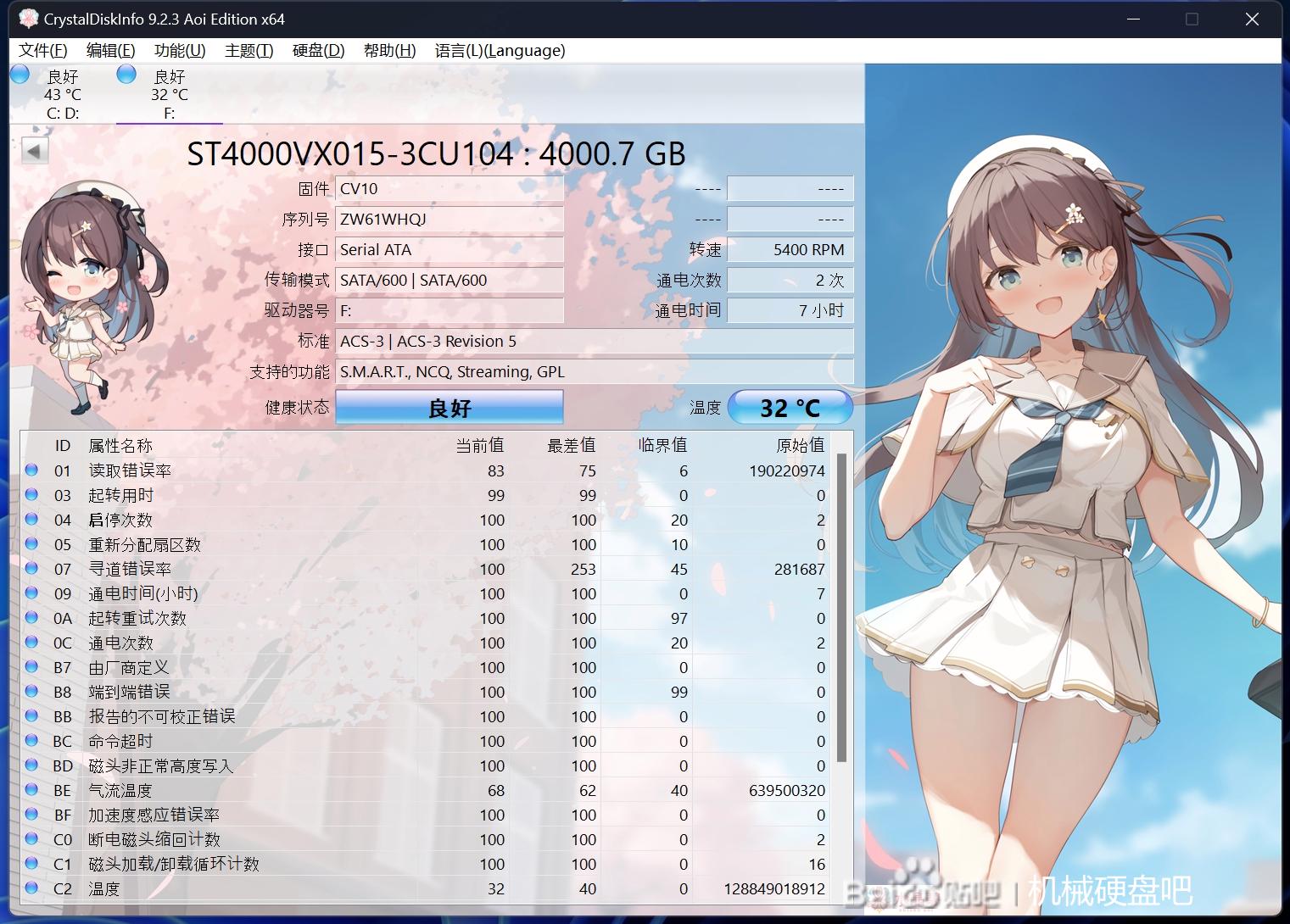Image resolution: width=1290 pixels, height=924 pixels.
Task: Select the C: D: disk tab
Action: [62, 94]
